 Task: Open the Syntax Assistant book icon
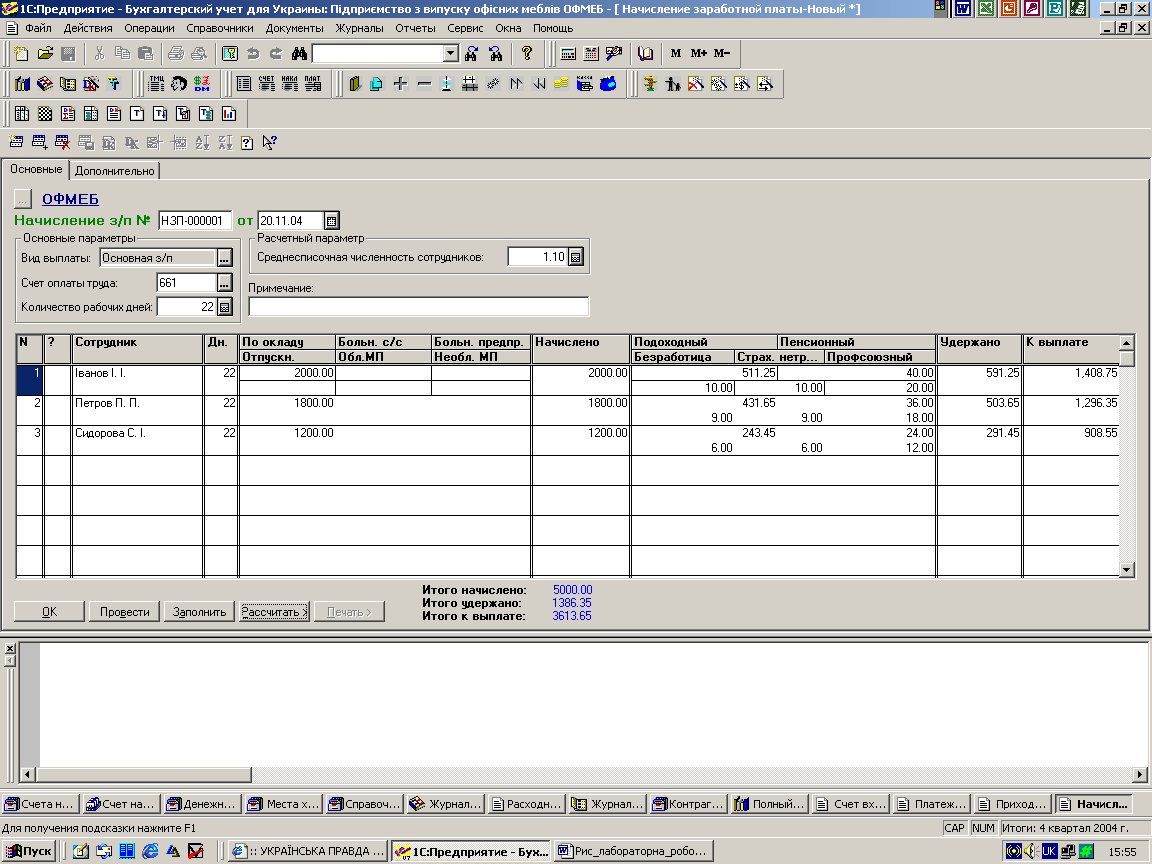(645, 54)
